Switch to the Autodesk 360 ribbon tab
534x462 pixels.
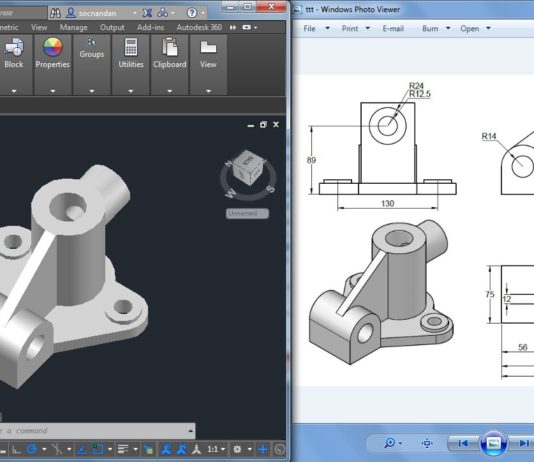coord(199,27)
